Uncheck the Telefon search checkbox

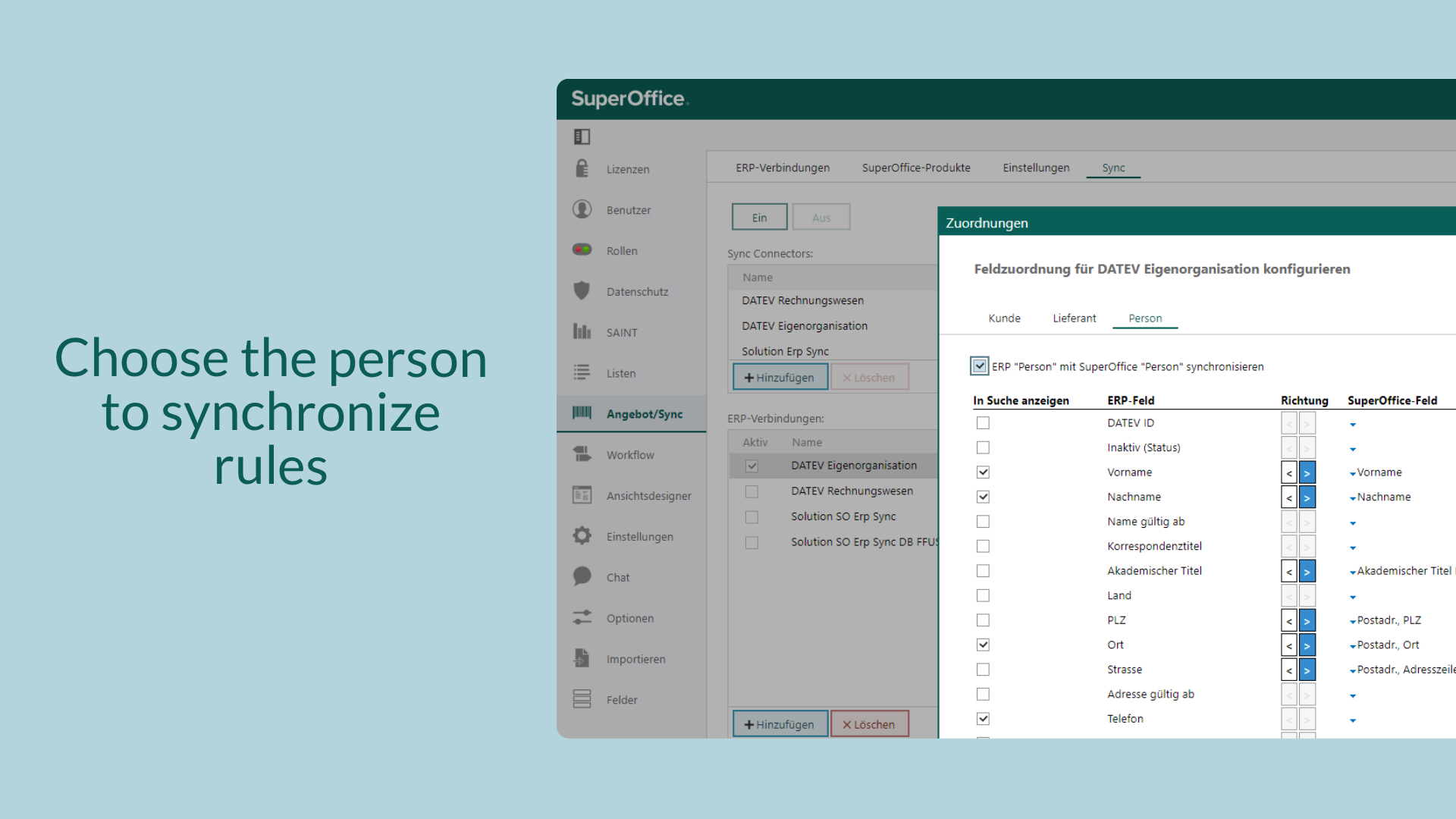click(x=983, y=719)
